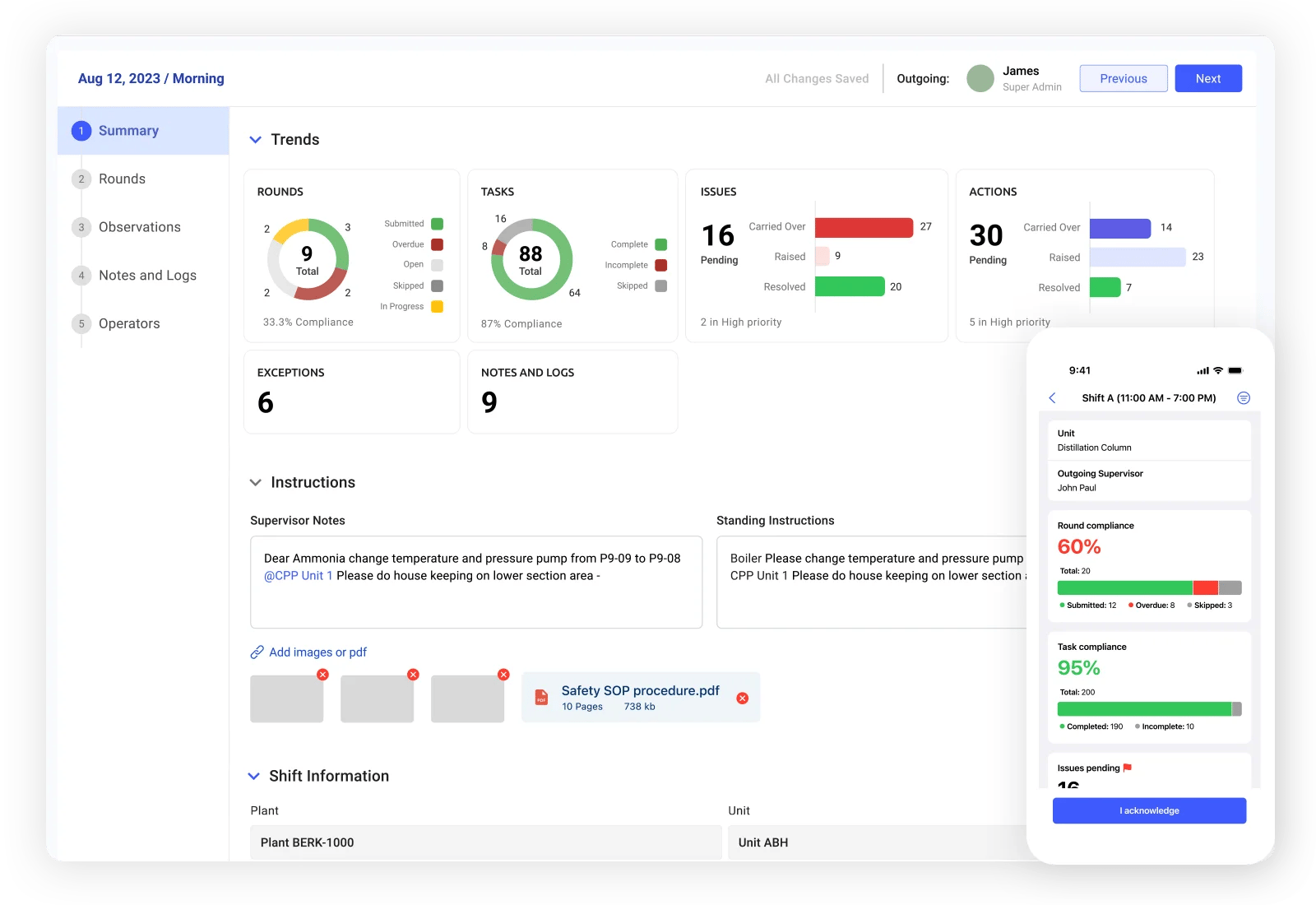
Task: Open the Exceptions card
Action: pyautogui.click(x=352, y=392)
